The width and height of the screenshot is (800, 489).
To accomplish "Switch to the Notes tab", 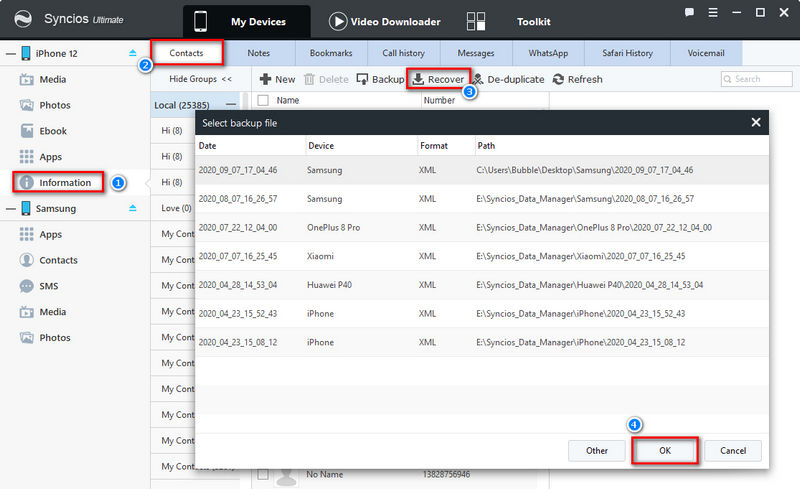I will click(259, 53).
